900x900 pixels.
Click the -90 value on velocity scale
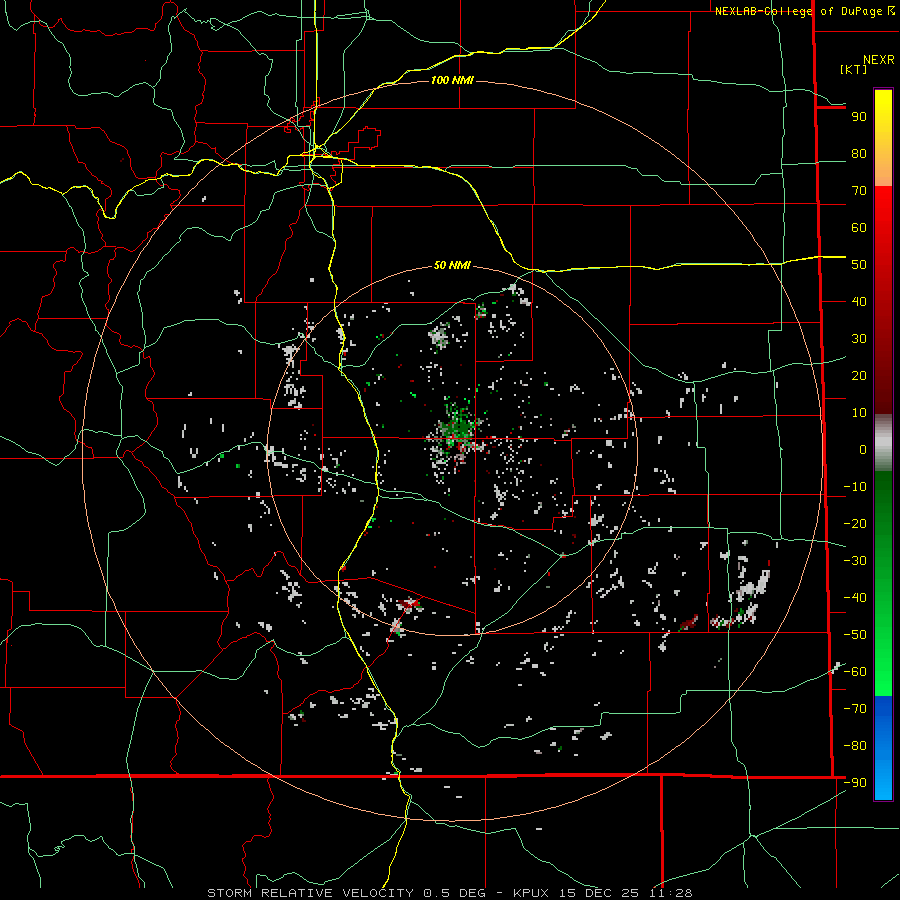pos(855,783)
